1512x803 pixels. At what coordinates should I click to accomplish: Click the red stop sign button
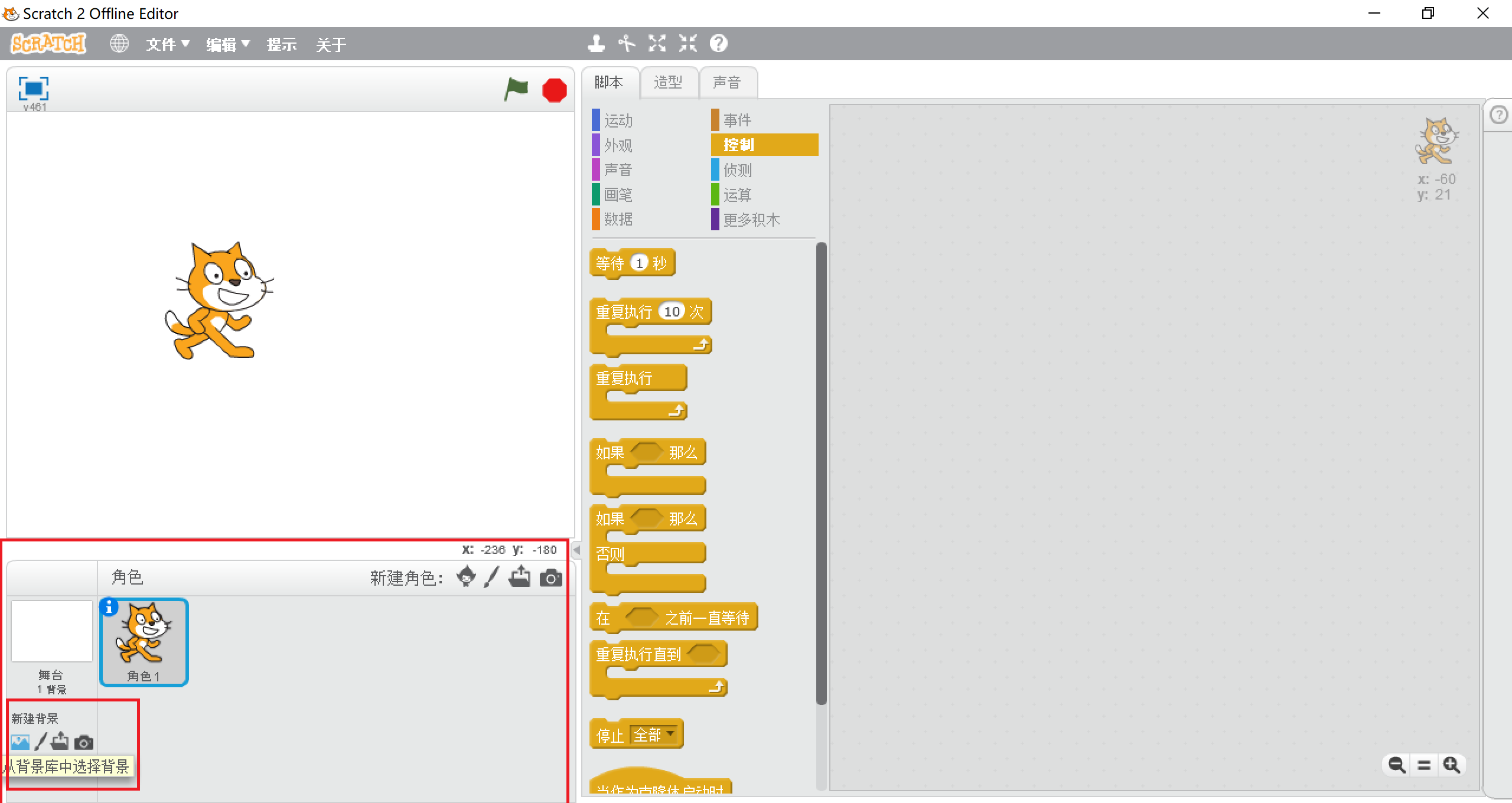[555, 90]
